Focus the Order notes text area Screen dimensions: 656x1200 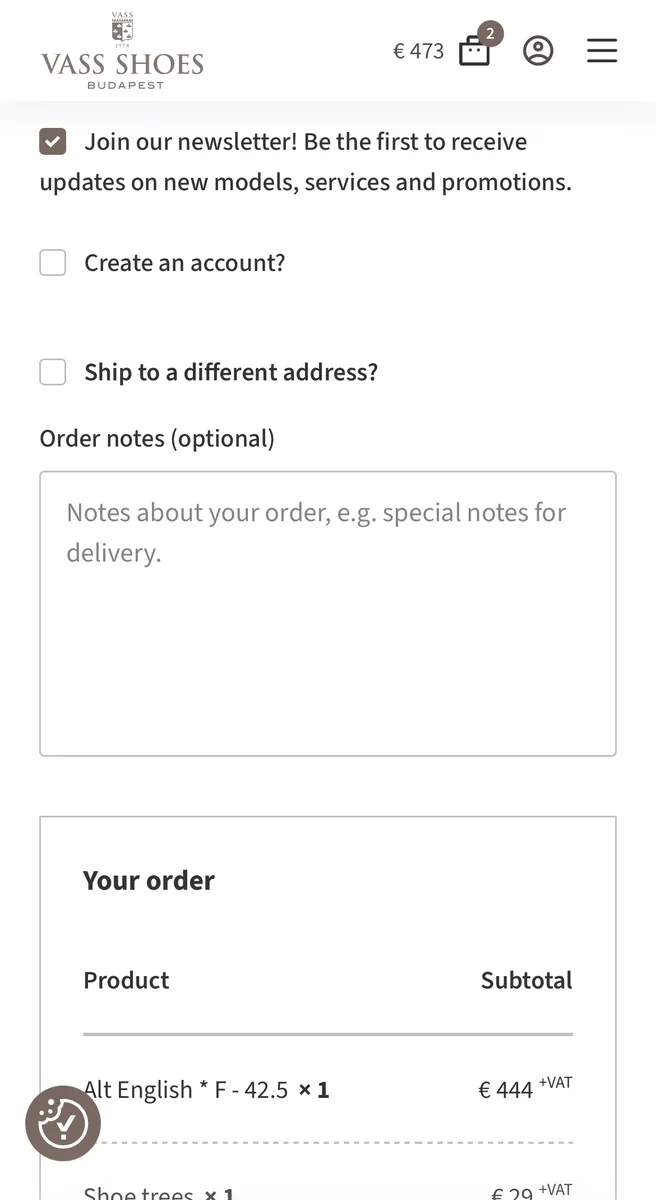pyautogui.click(x=328, y=613)
